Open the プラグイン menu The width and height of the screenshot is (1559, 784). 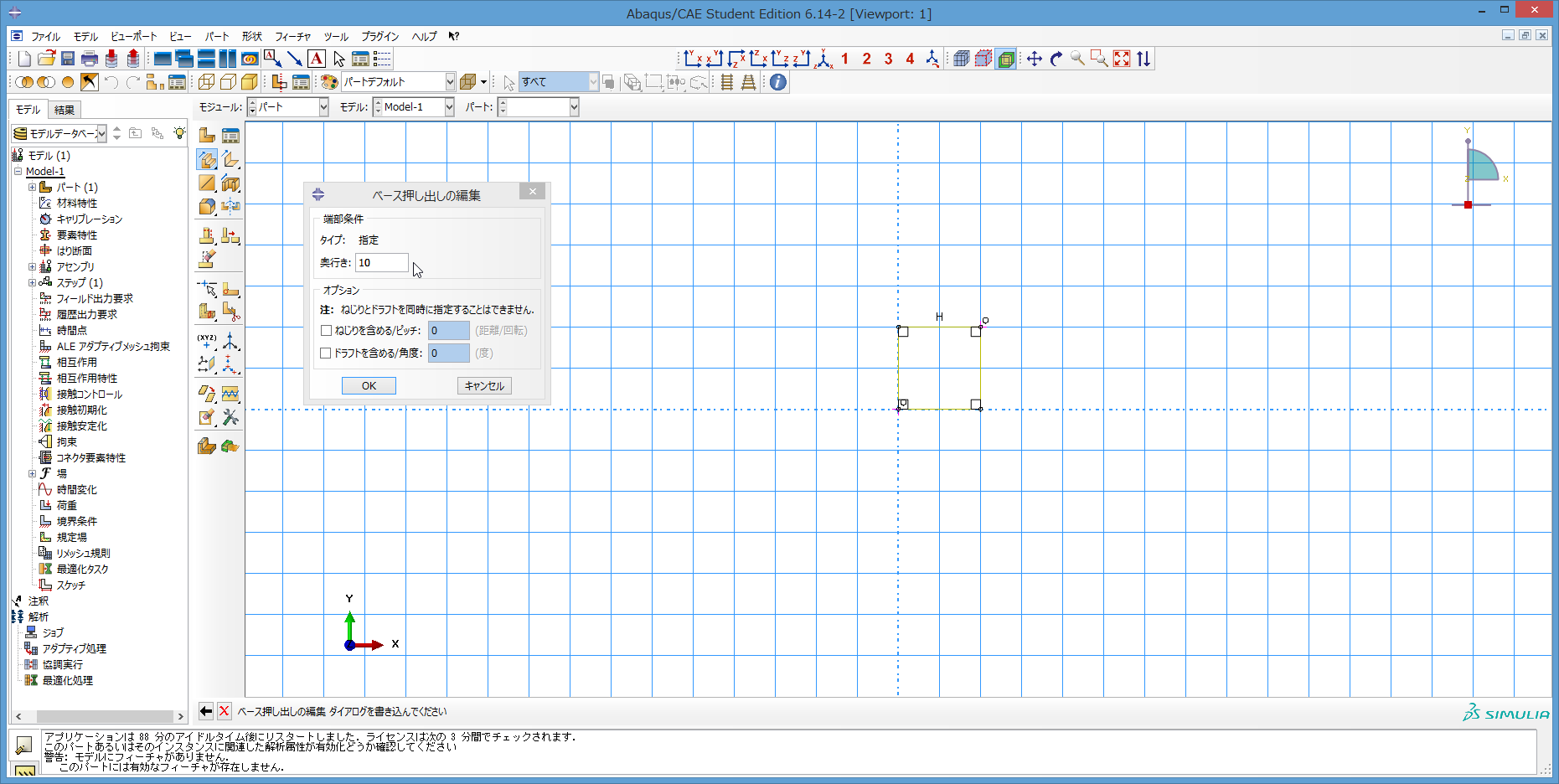pyautogui.click(x=380, y=37)
